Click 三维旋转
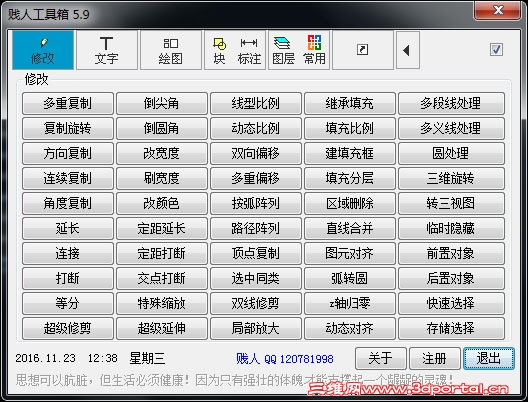This screenshot has width=528, height=402. pos(451,178)
